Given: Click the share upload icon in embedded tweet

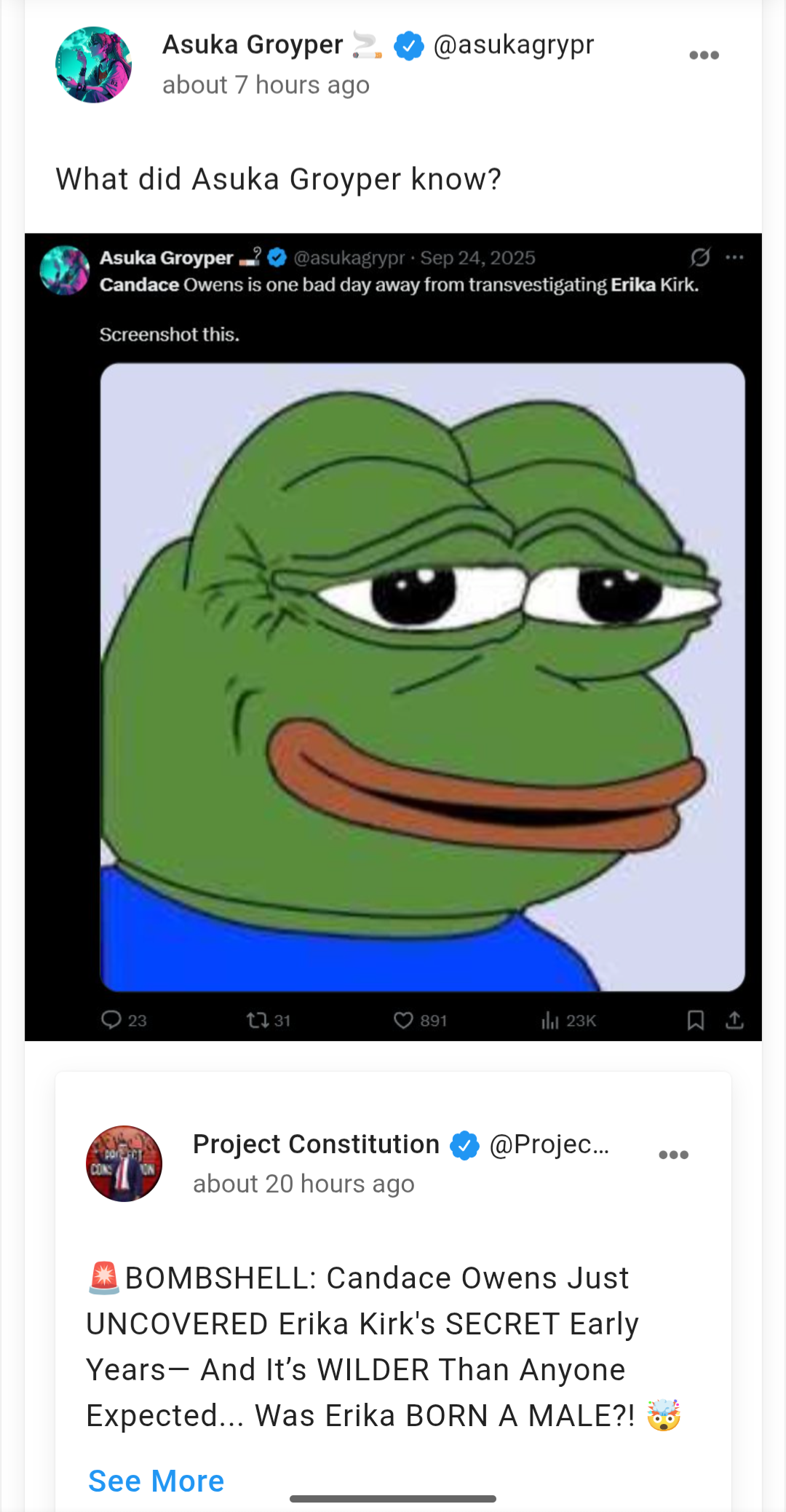Looking at the screenshot, I should pos(735,1021).
